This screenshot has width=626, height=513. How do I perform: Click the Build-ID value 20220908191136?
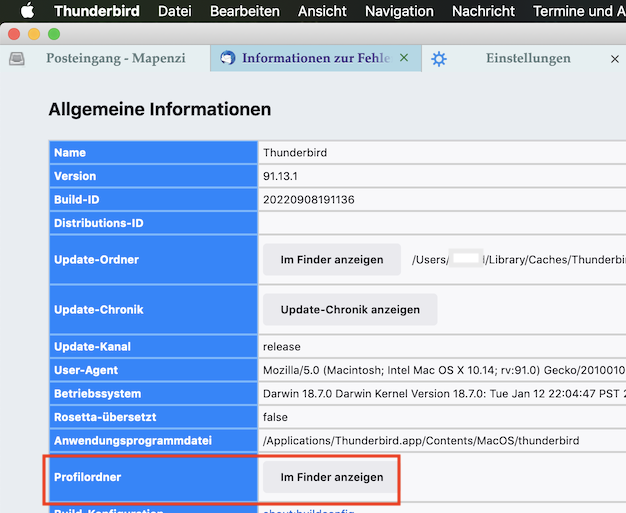[308, 200]
